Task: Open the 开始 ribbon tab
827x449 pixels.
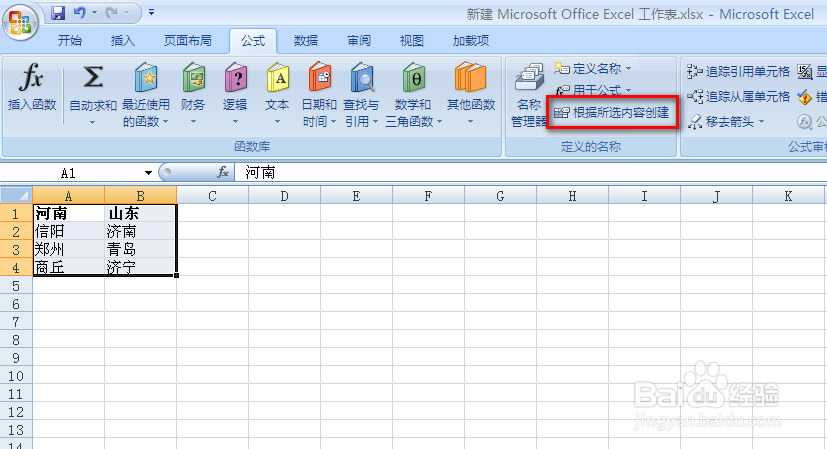Action: pyautogui.click(x=70, y=41)
